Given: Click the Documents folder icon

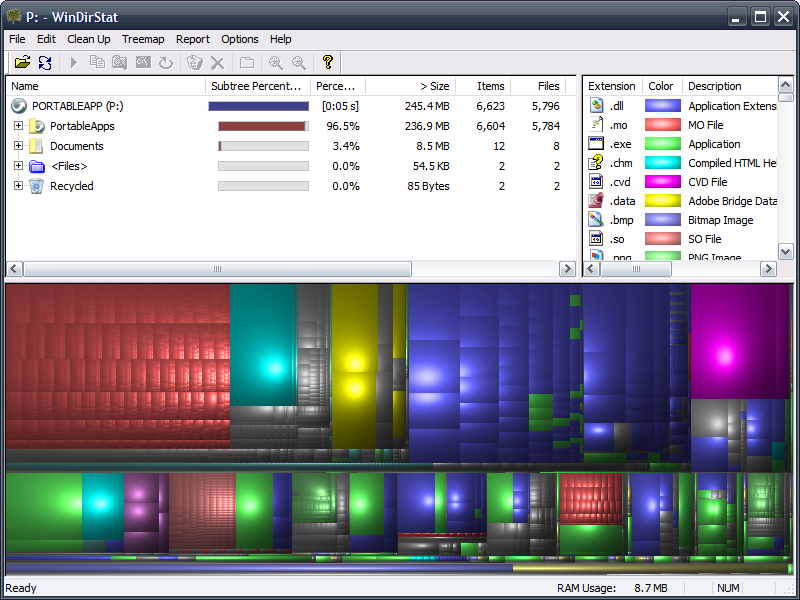Looking at the screenshot, I should pyautogui.click(x=36, y=146).
